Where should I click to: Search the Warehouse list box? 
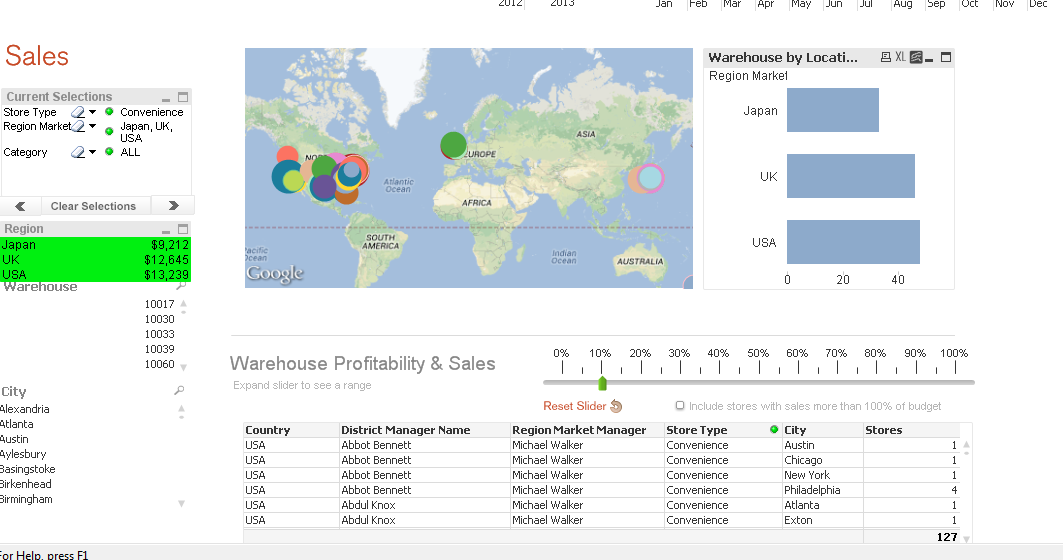click(180, 286)
